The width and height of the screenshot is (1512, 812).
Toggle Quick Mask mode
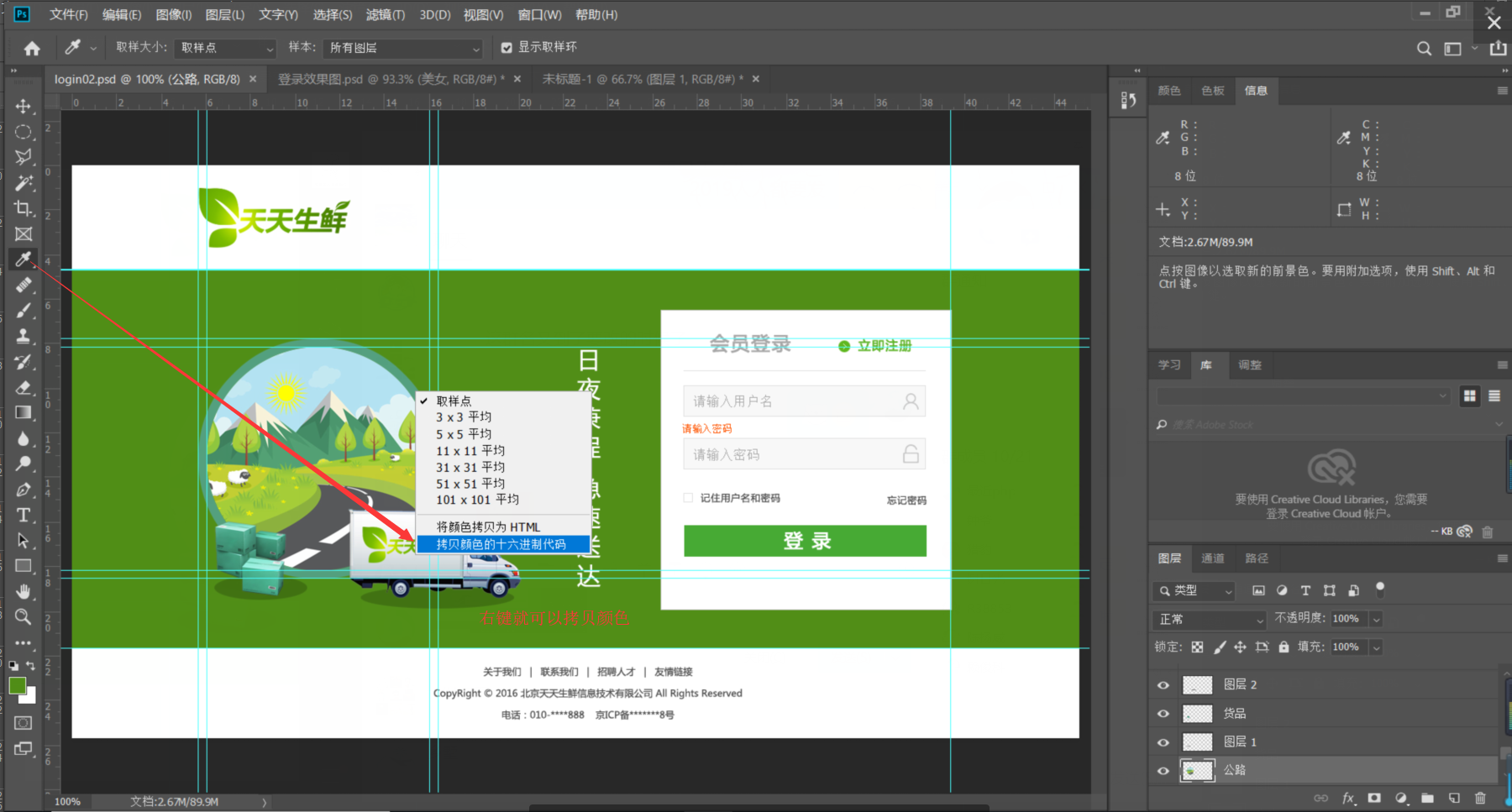(x=24, y=723)
